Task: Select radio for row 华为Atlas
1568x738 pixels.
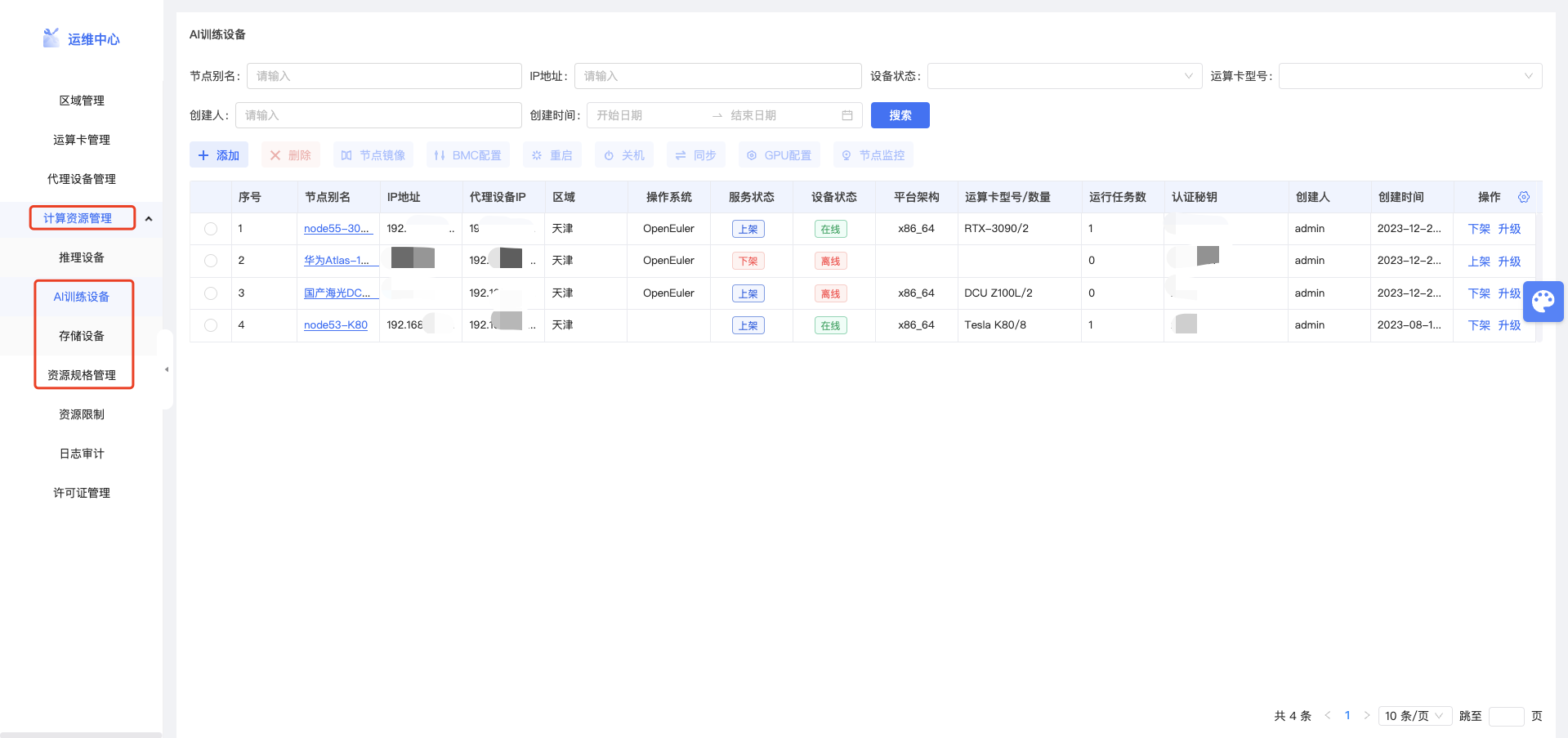Action: [211, 261]
